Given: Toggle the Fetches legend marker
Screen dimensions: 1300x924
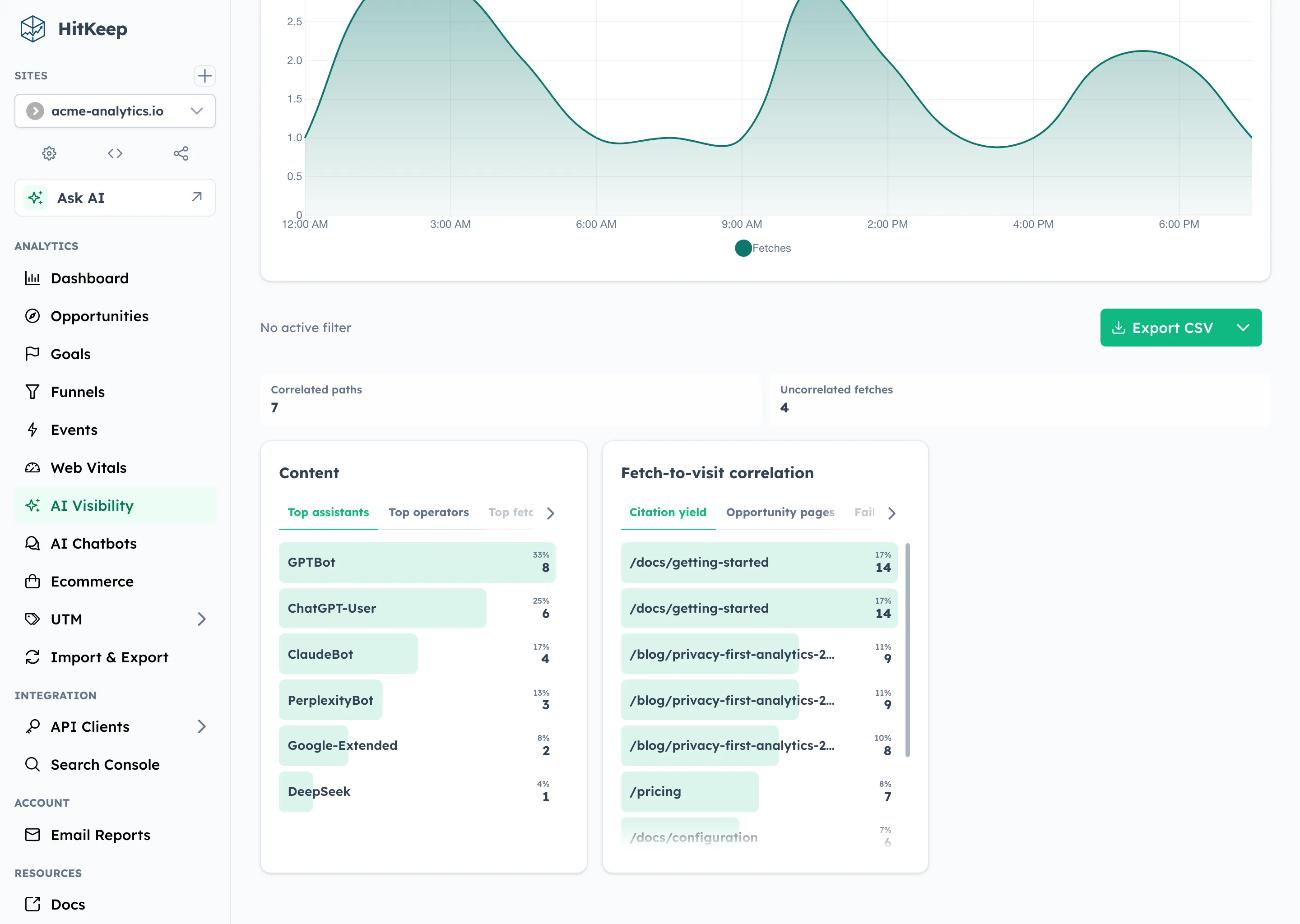Looking at the screenshot, I should [743, 248].
